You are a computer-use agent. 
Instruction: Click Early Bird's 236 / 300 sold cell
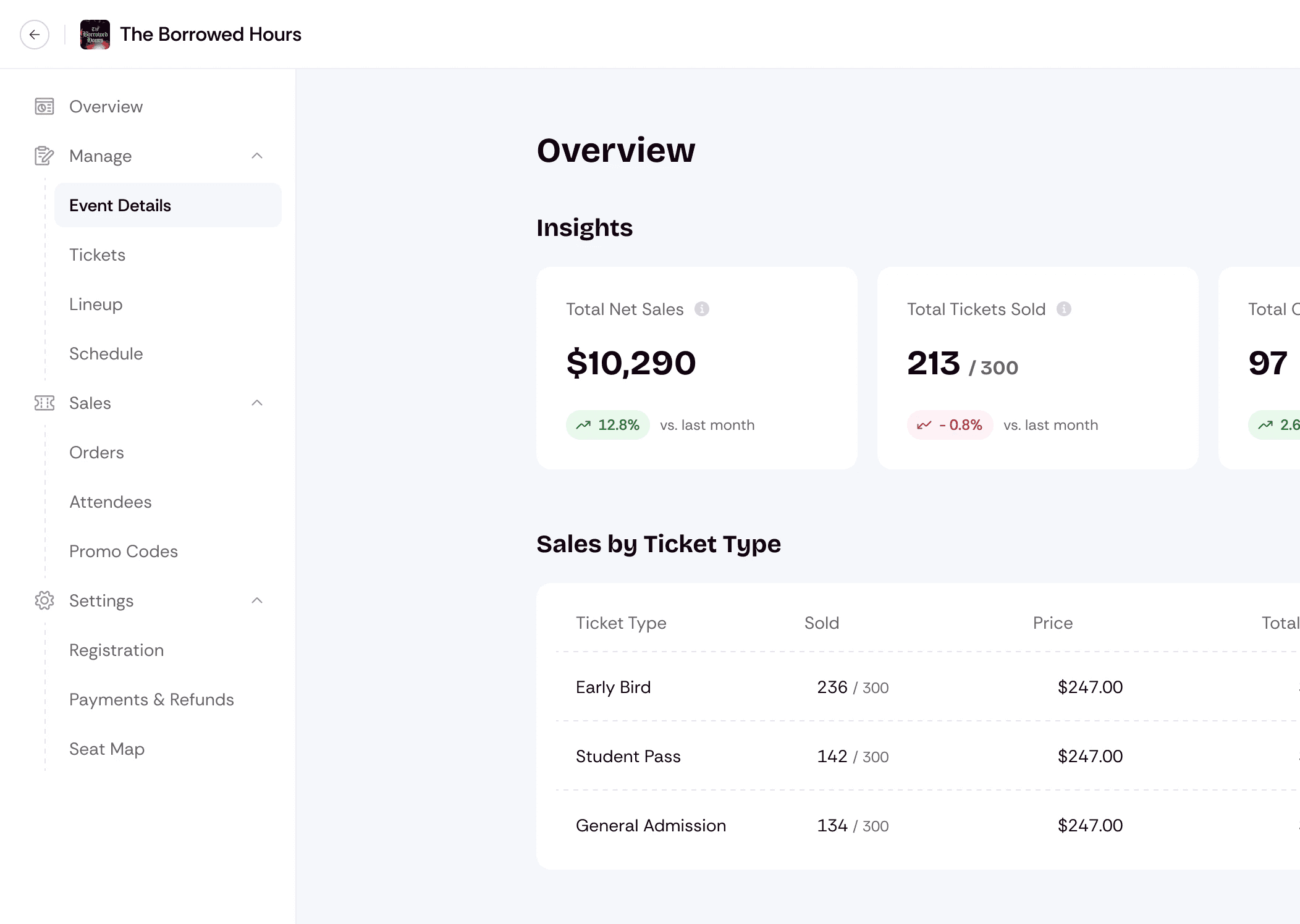point(853,687)
